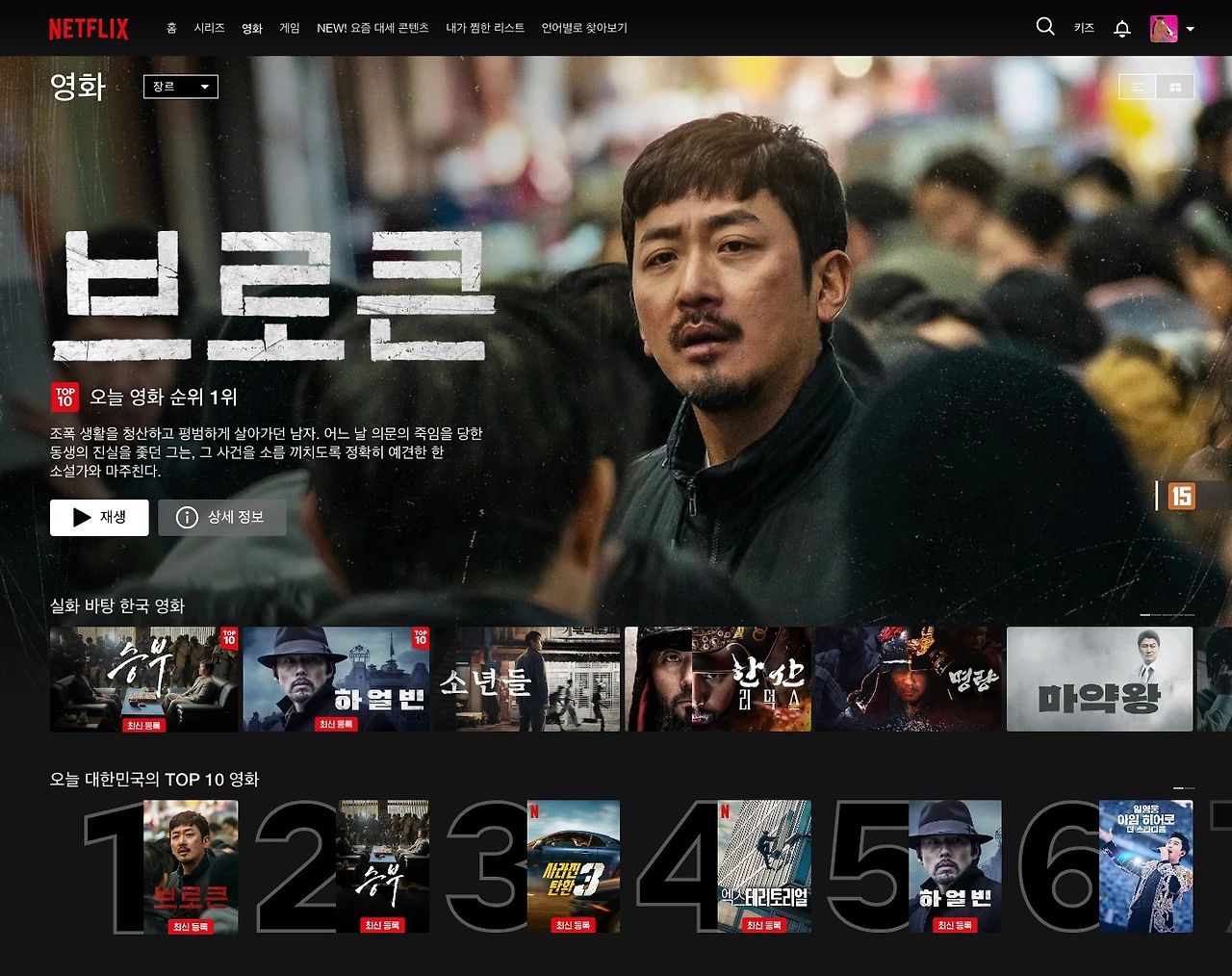Screen dimensions: 1232x976
Task: Click the 15 age rating badge
Action: (x=1181, y=496)
